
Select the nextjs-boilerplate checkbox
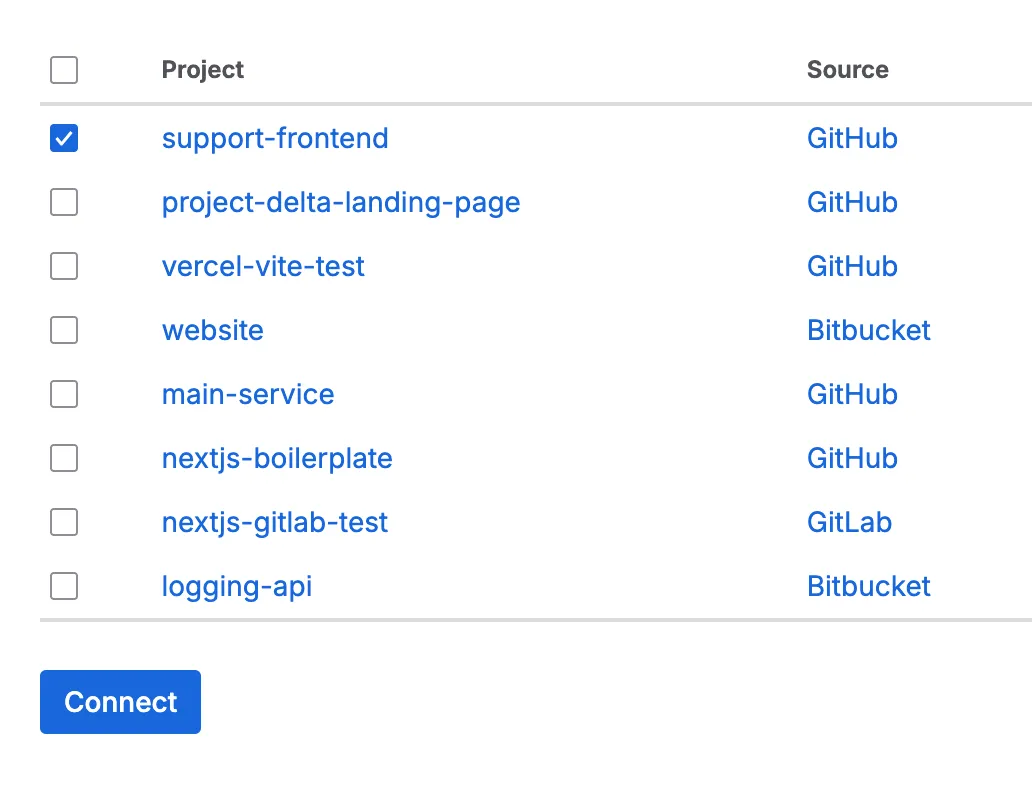[x=63, y=458]
